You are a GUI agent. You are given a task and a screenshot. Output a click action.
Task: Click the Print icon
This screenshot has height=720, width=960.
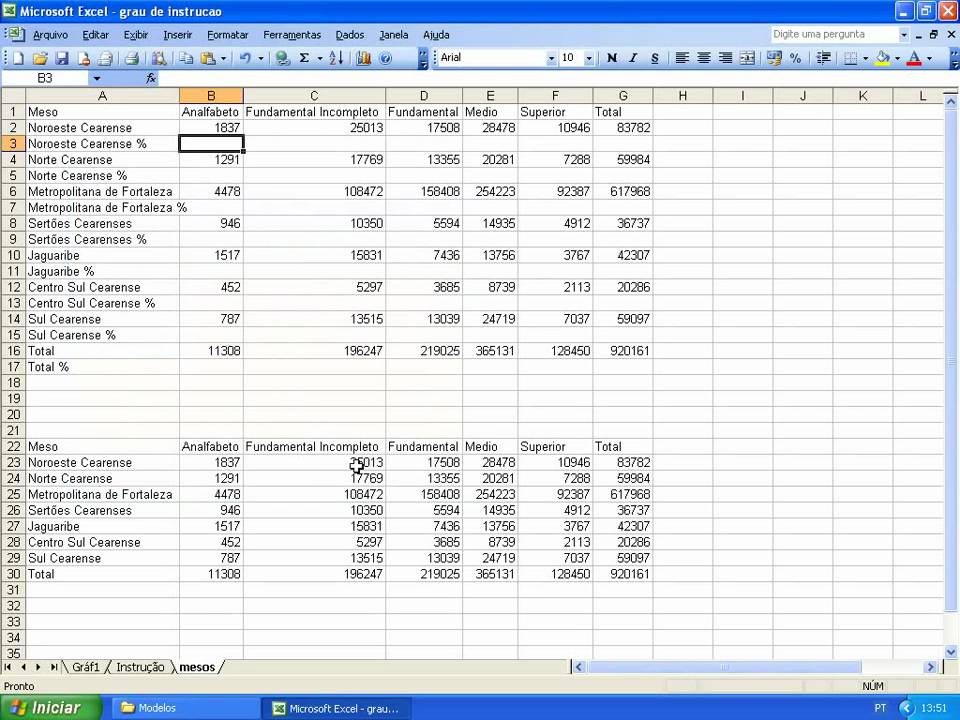pyautogui.click(x=131, y=58)
